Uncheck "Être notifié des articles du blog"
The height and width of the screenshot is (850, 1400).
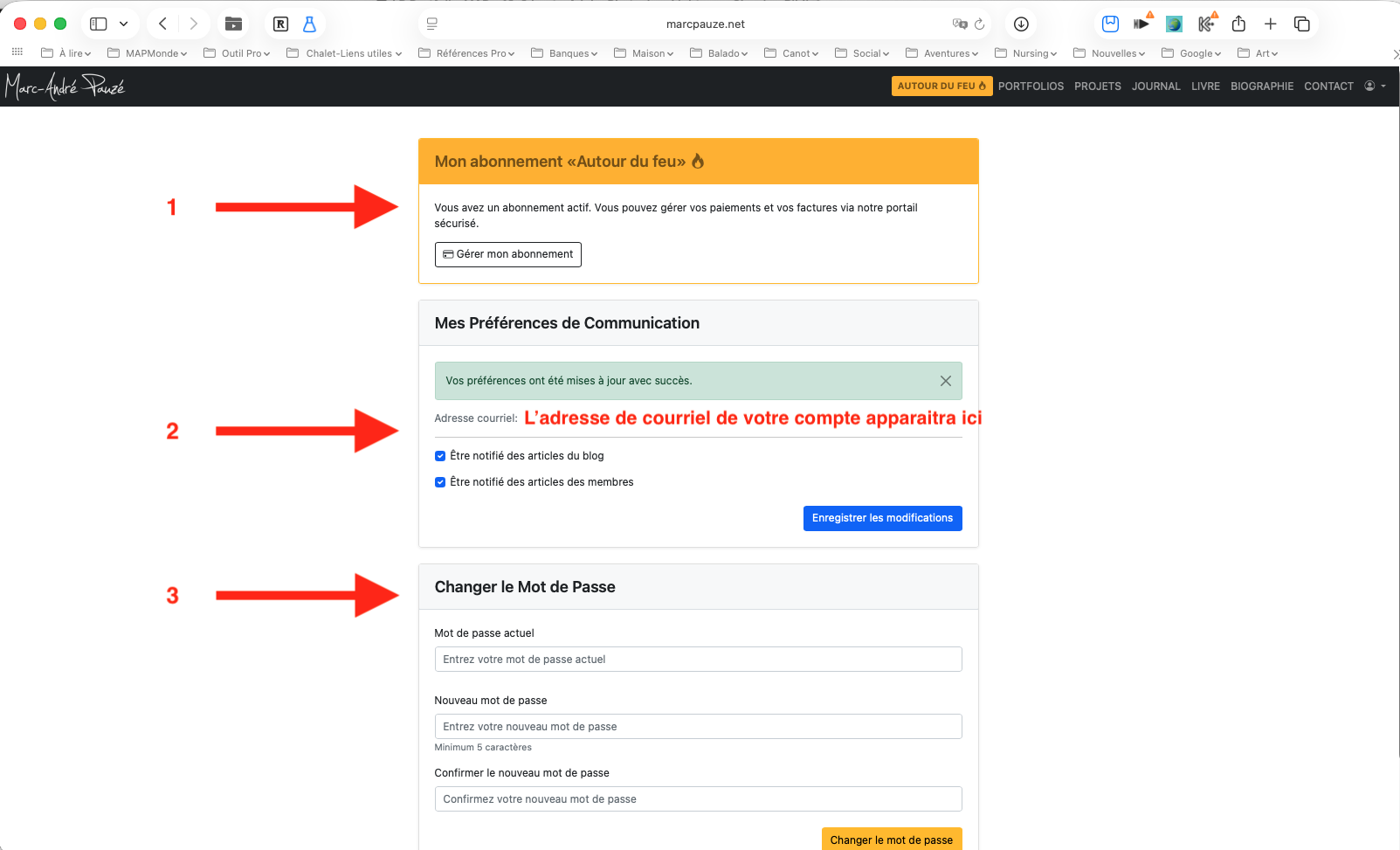pos(440,456)
